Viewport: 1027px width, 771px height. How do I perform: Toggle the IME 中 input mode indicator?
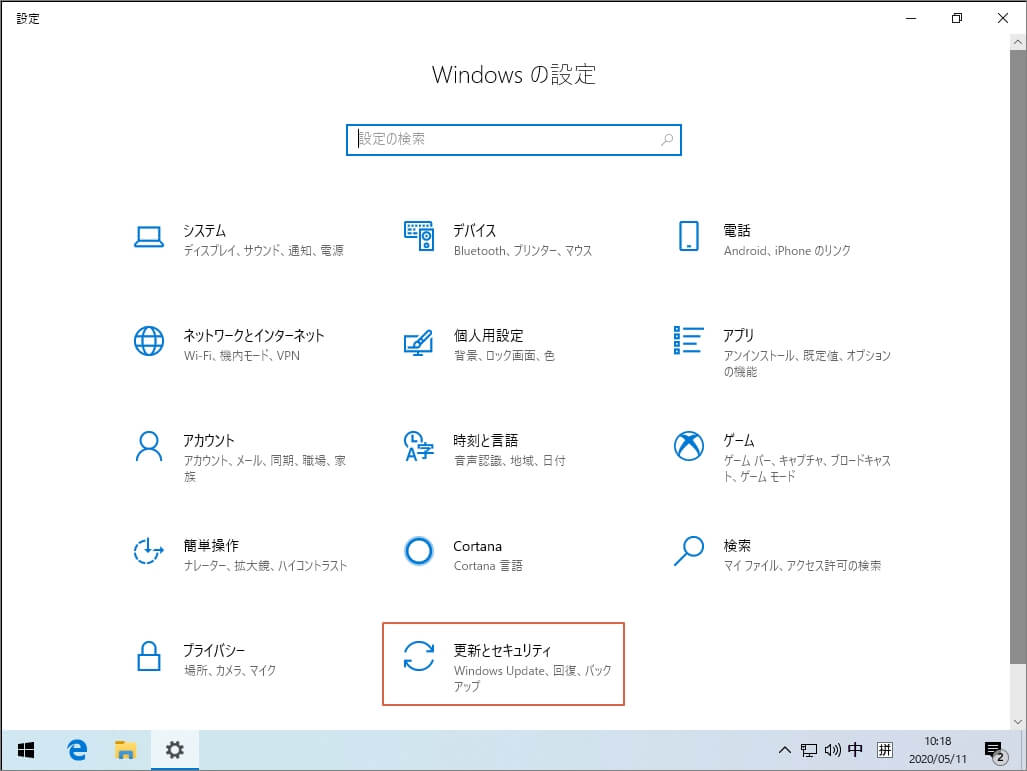coord(857,749)
